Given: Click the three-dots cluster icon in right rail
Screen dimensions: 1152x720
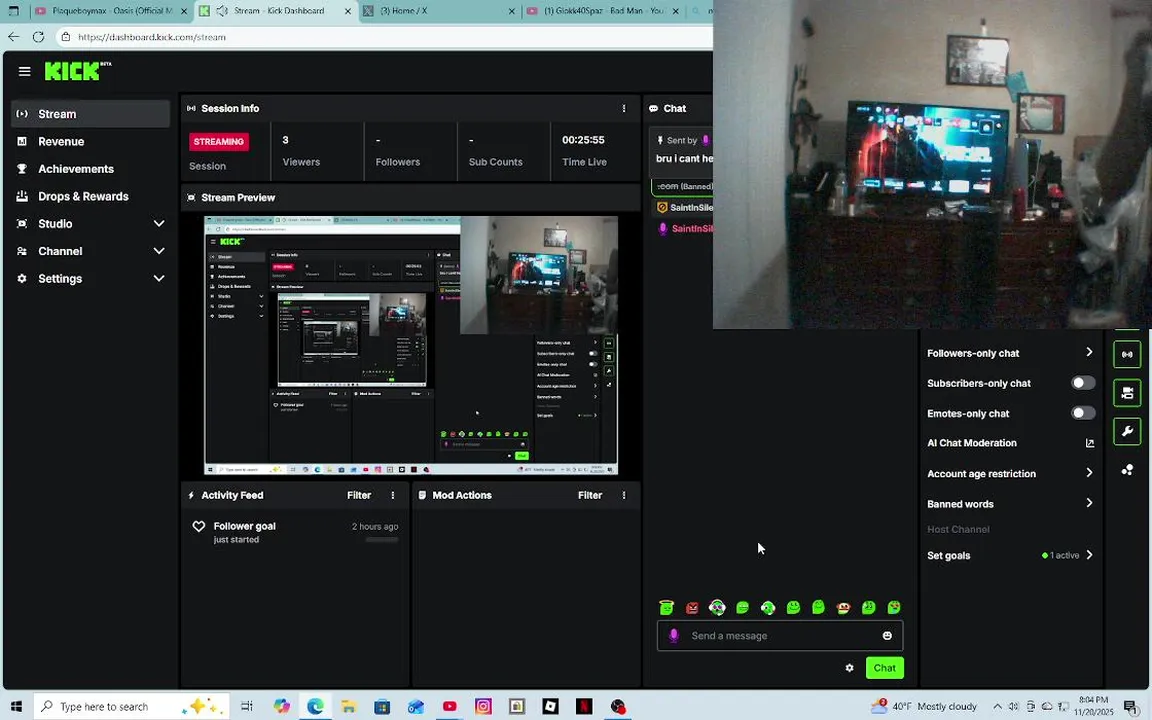Looking at the screenshot, I should 1127,469.
